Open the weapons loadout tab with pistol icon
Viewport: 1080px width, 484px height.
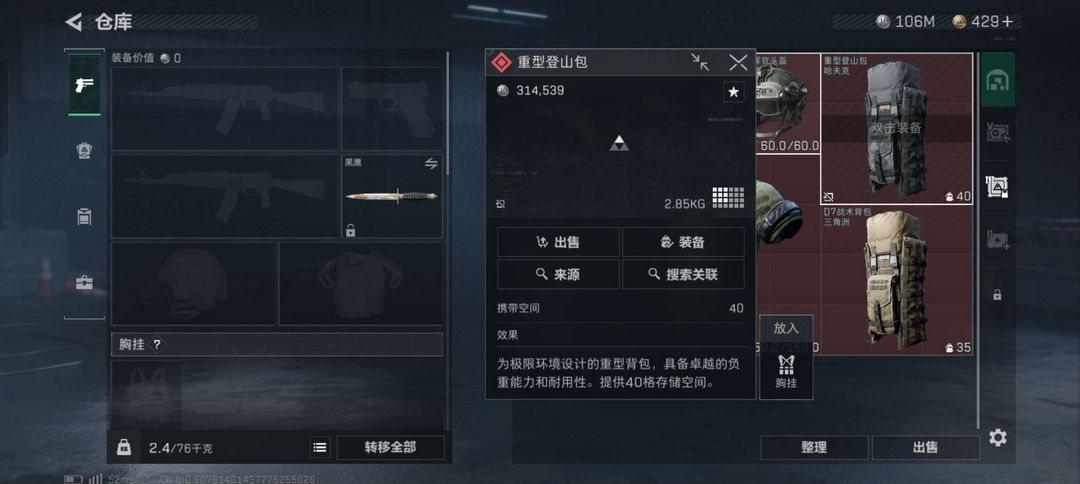pos(84,85)
